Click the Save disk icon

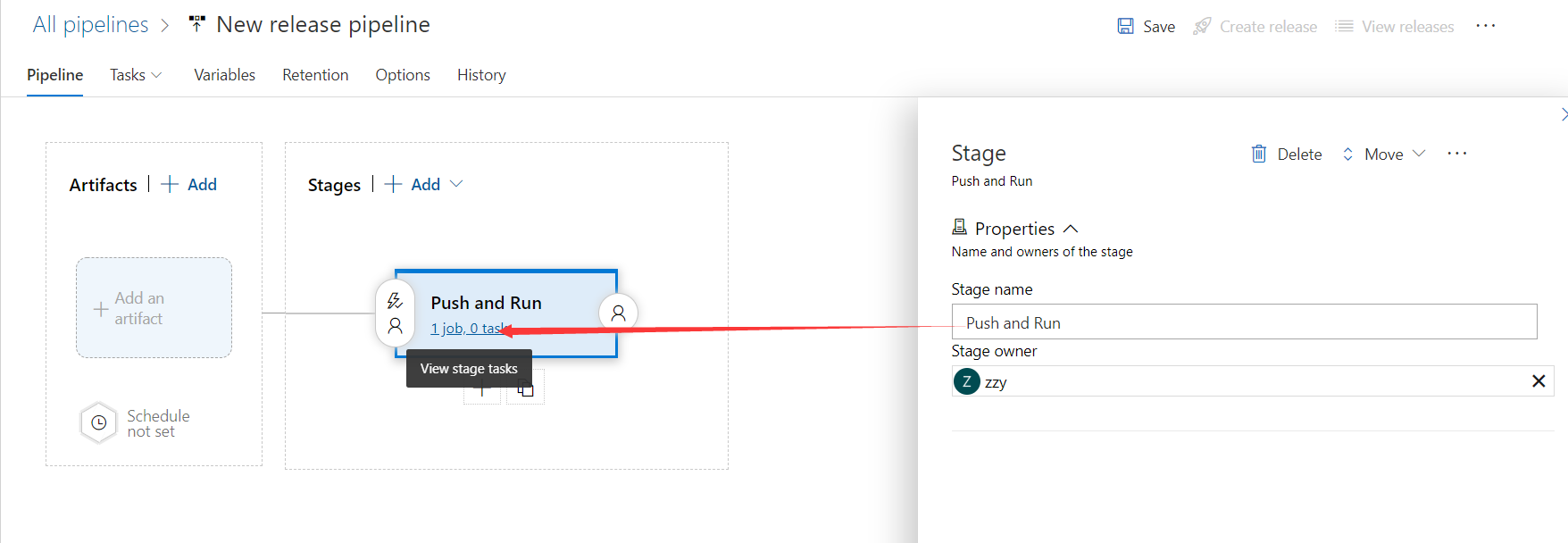click(1126, 27)
